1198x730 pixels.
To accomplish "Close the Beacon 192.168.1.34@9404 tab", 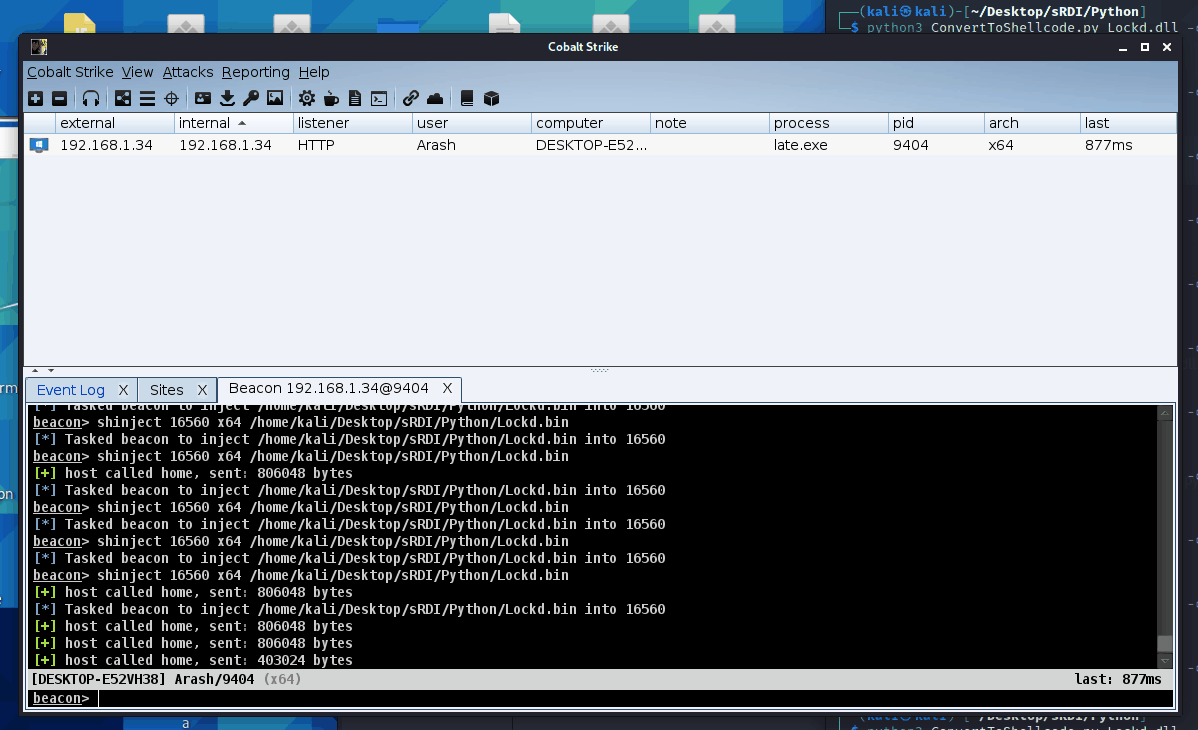I will [x=448, y=388].
